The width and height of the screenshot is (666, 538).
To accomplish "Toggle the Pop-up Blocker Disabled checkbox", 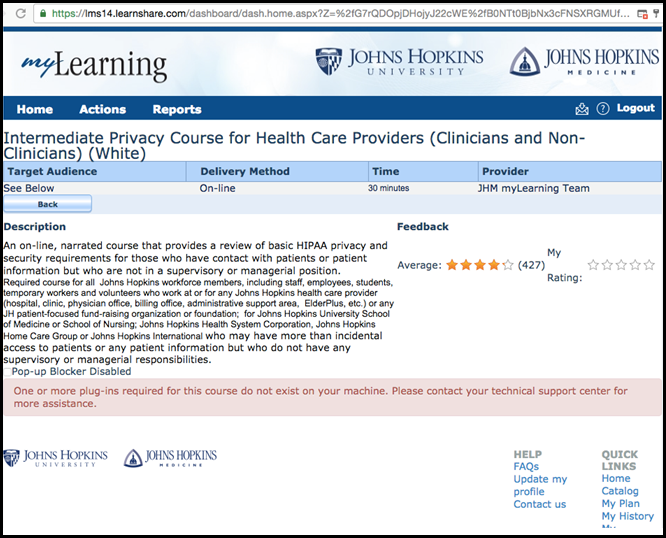I will 7,372.
